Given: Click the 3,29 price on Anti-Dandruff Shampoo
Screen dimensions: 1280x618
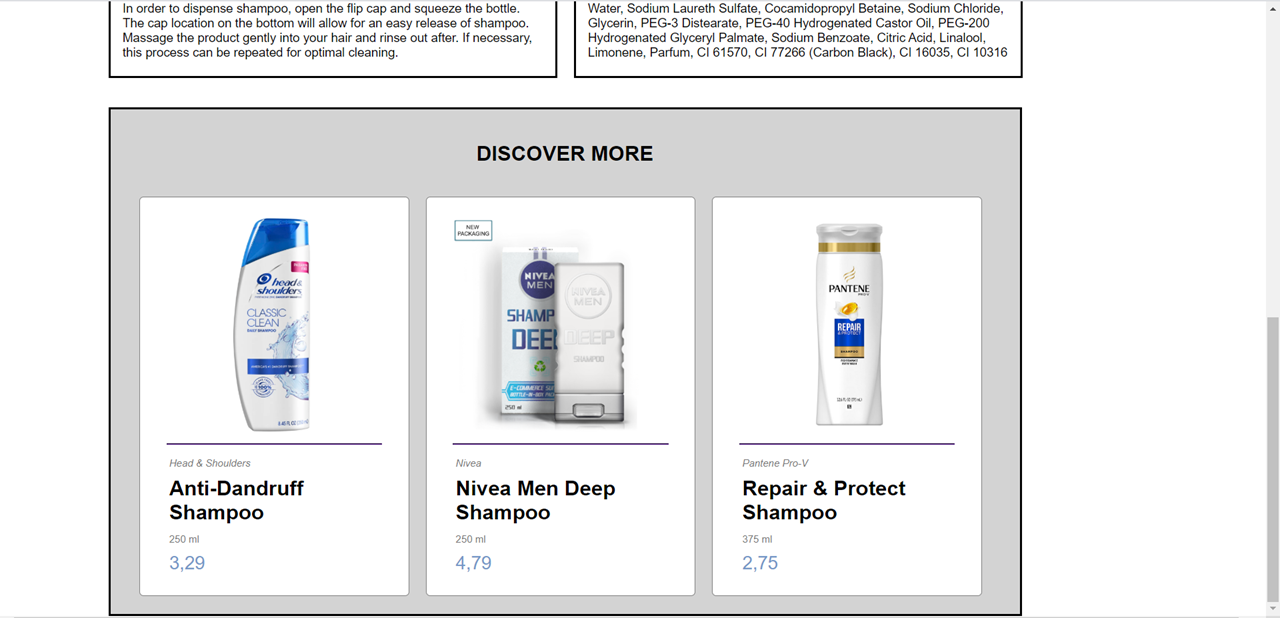Looking at the screenshot, I should (x=187, y=563).
